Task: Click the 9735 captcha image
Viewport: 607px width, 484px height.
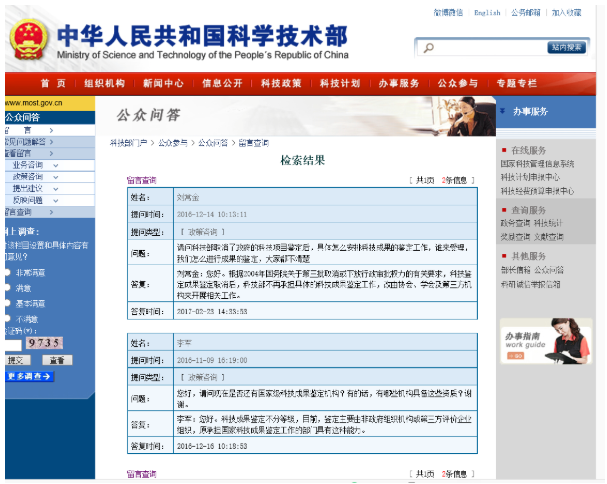Action: pyautogui.click(x=45, y=343)
